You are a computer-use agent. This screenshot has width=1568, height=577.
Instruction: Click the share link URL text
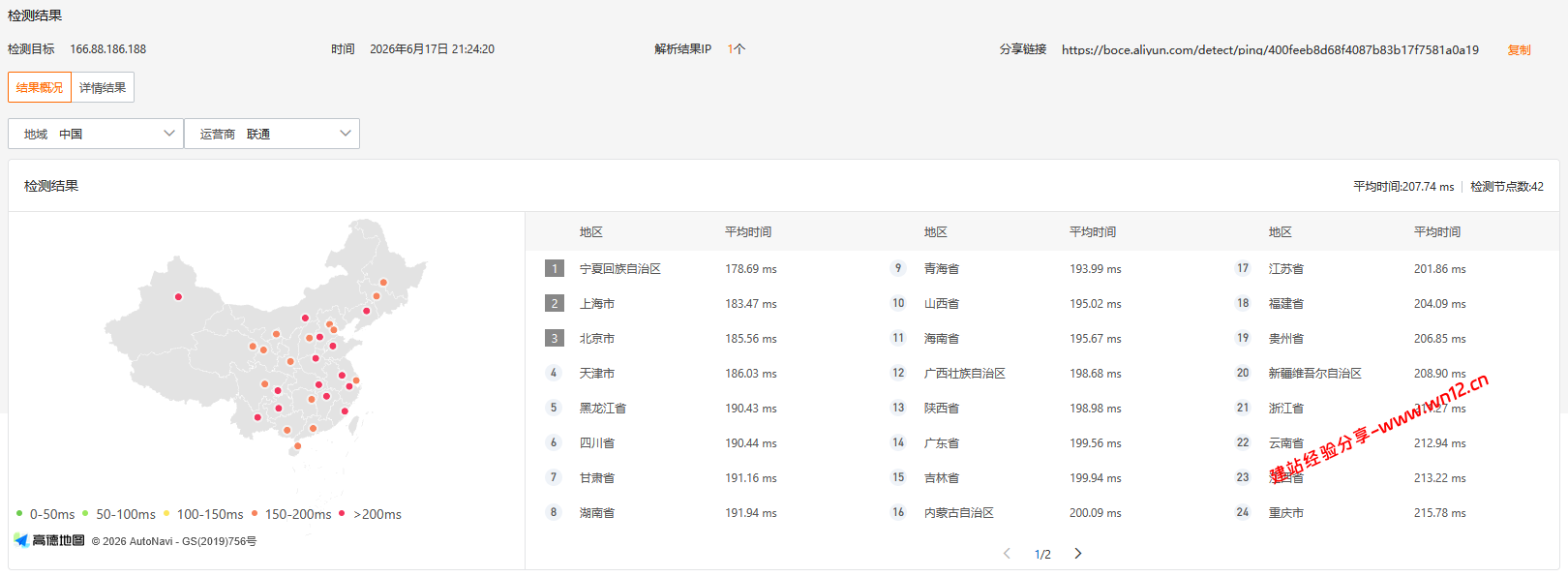(x=1270, y=49)
